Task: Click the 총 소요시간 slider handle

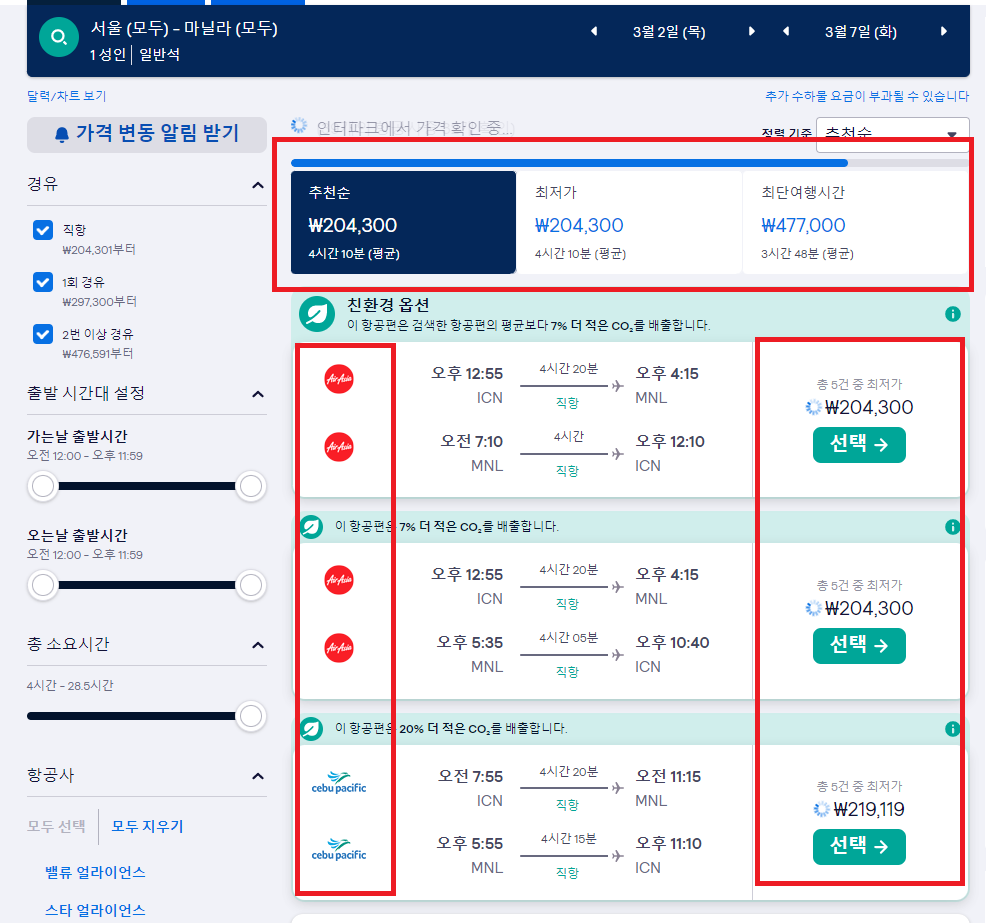Action: (251, 716)
